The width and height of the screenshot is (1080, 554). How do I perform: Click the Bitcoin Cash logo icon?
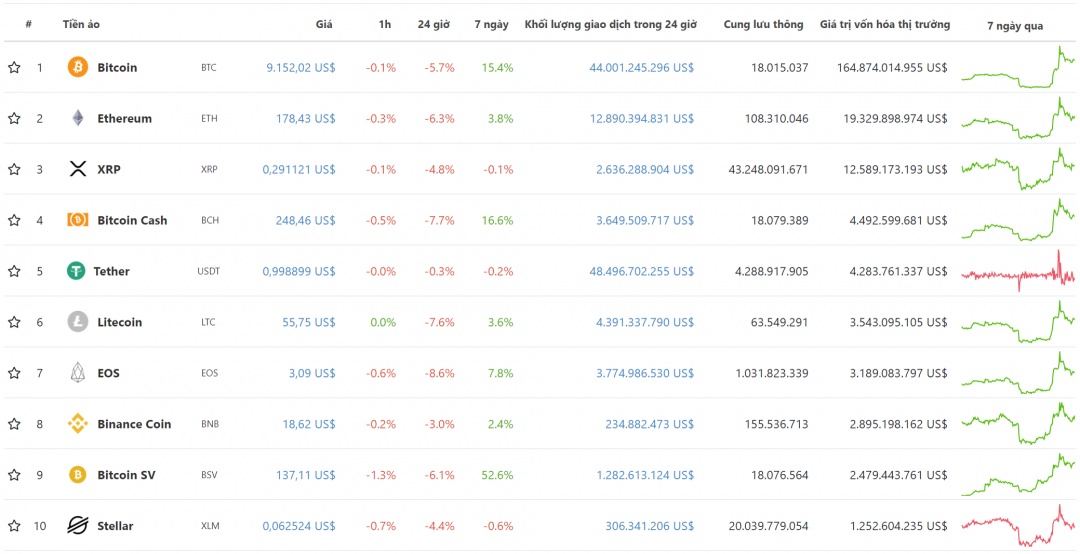[78, 220]
